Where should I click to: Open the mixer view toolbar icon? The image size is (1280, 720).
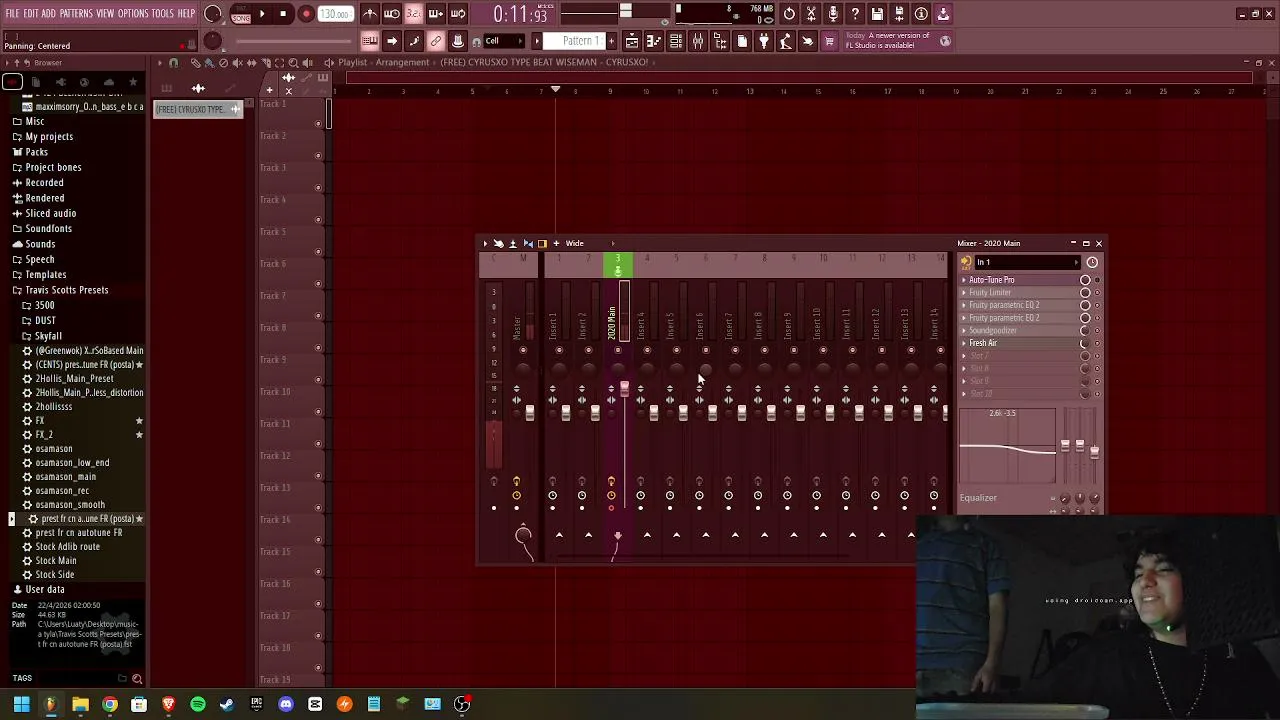tap(698, 41)
